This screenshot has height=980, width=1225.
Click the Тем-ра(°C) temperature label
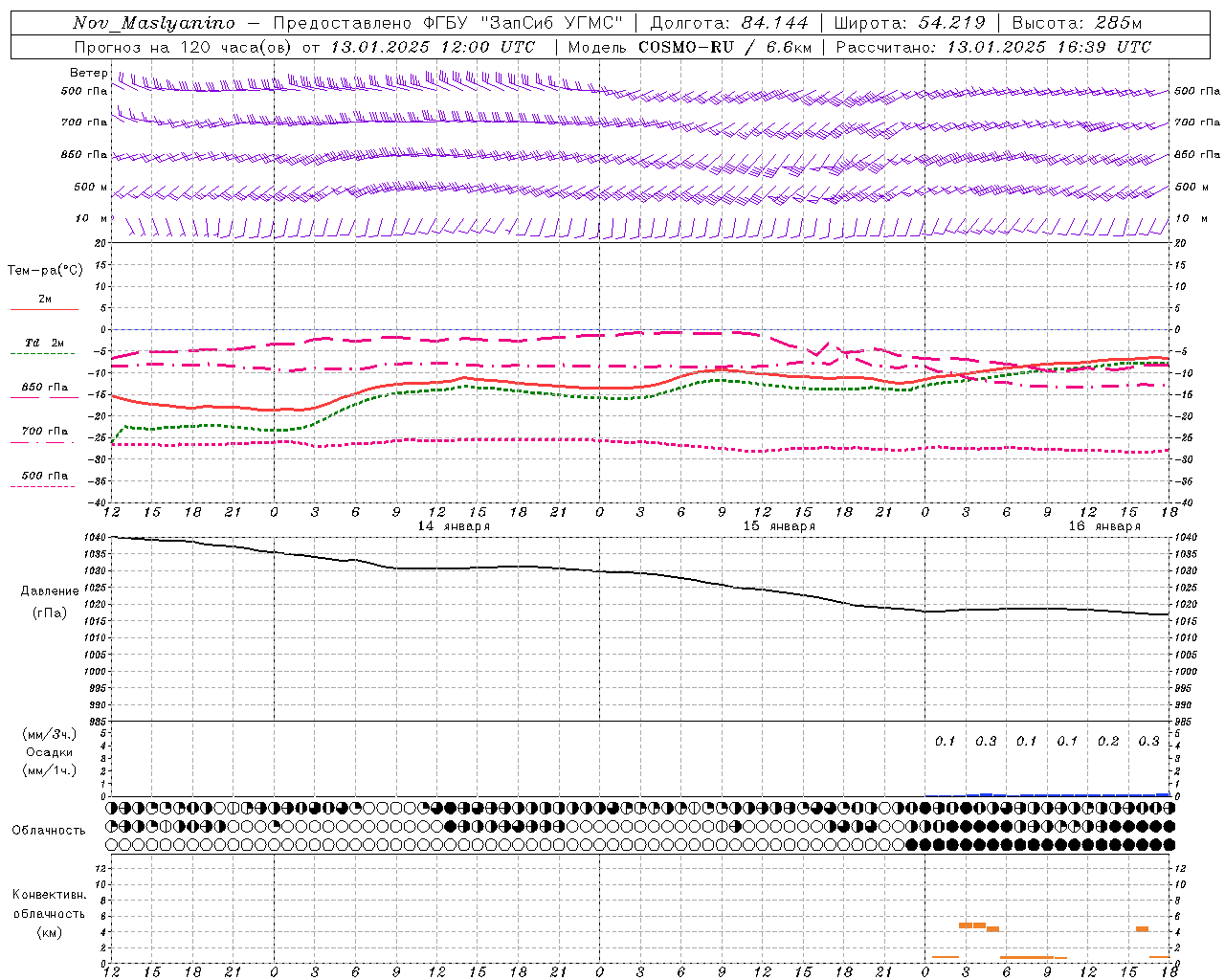[45, 271]
